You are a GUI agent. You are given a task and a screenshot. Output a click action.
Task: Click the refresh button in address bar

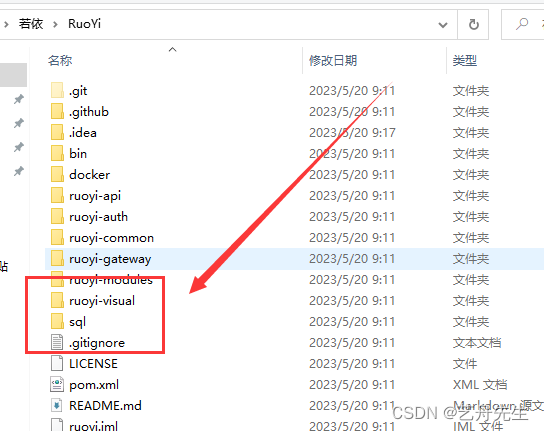pos(474,24)
